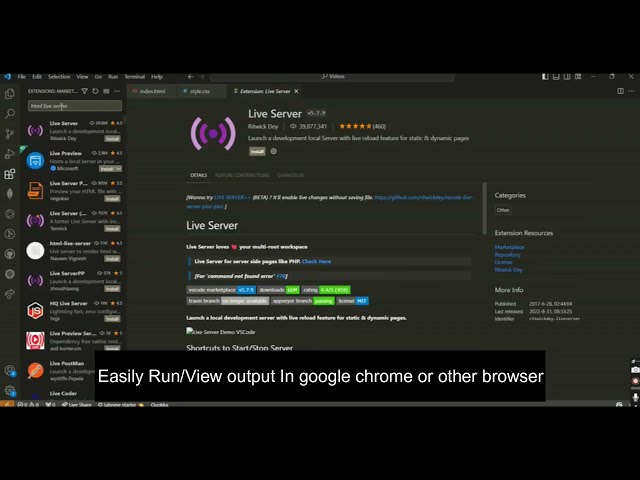Click the VS Code logo icon
This screenshot has height=480, width=640.
pyautogui.click(x=7, y=76)
